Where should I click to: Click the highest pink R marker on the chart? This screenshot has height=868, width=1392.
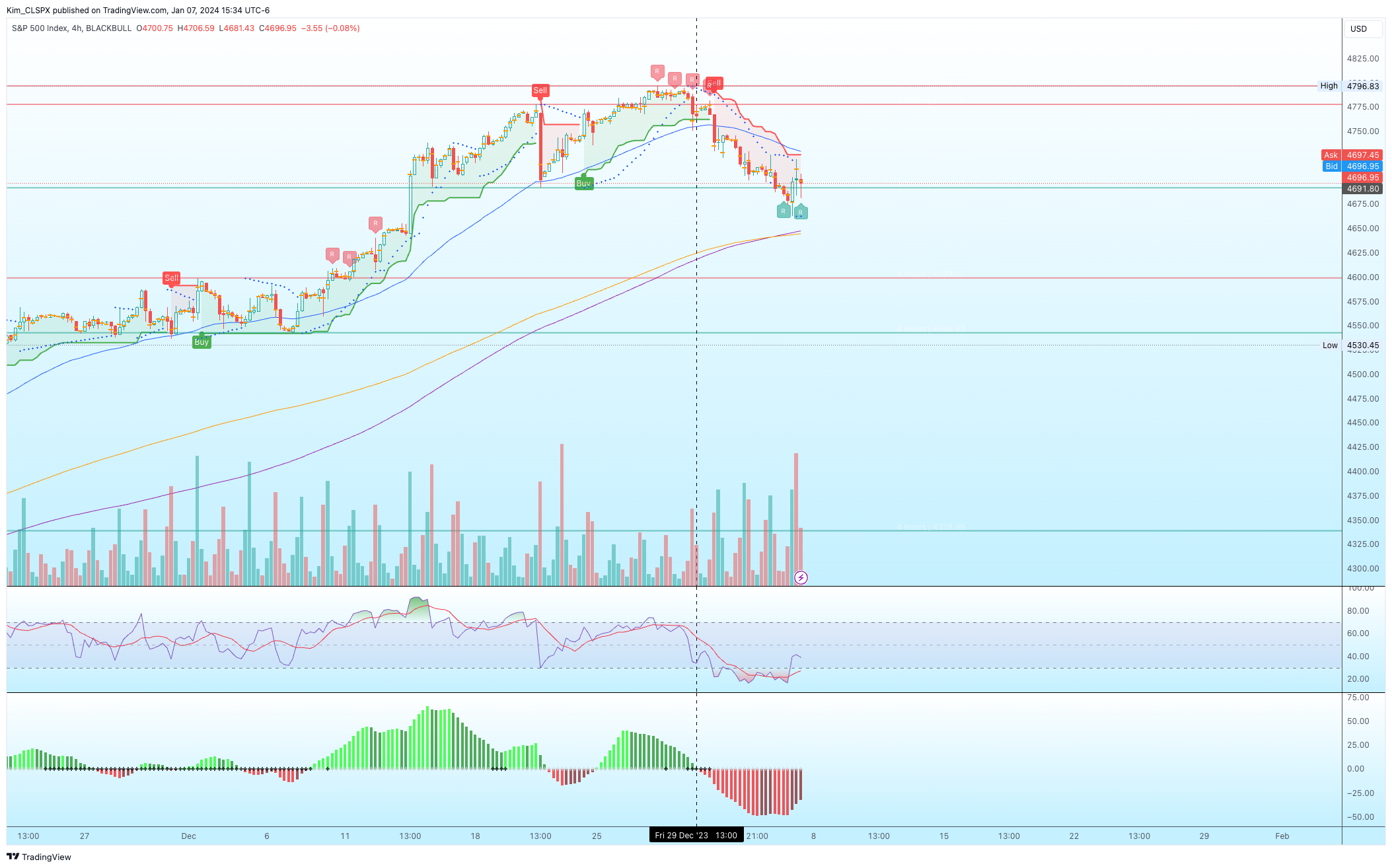coord(657,71)
